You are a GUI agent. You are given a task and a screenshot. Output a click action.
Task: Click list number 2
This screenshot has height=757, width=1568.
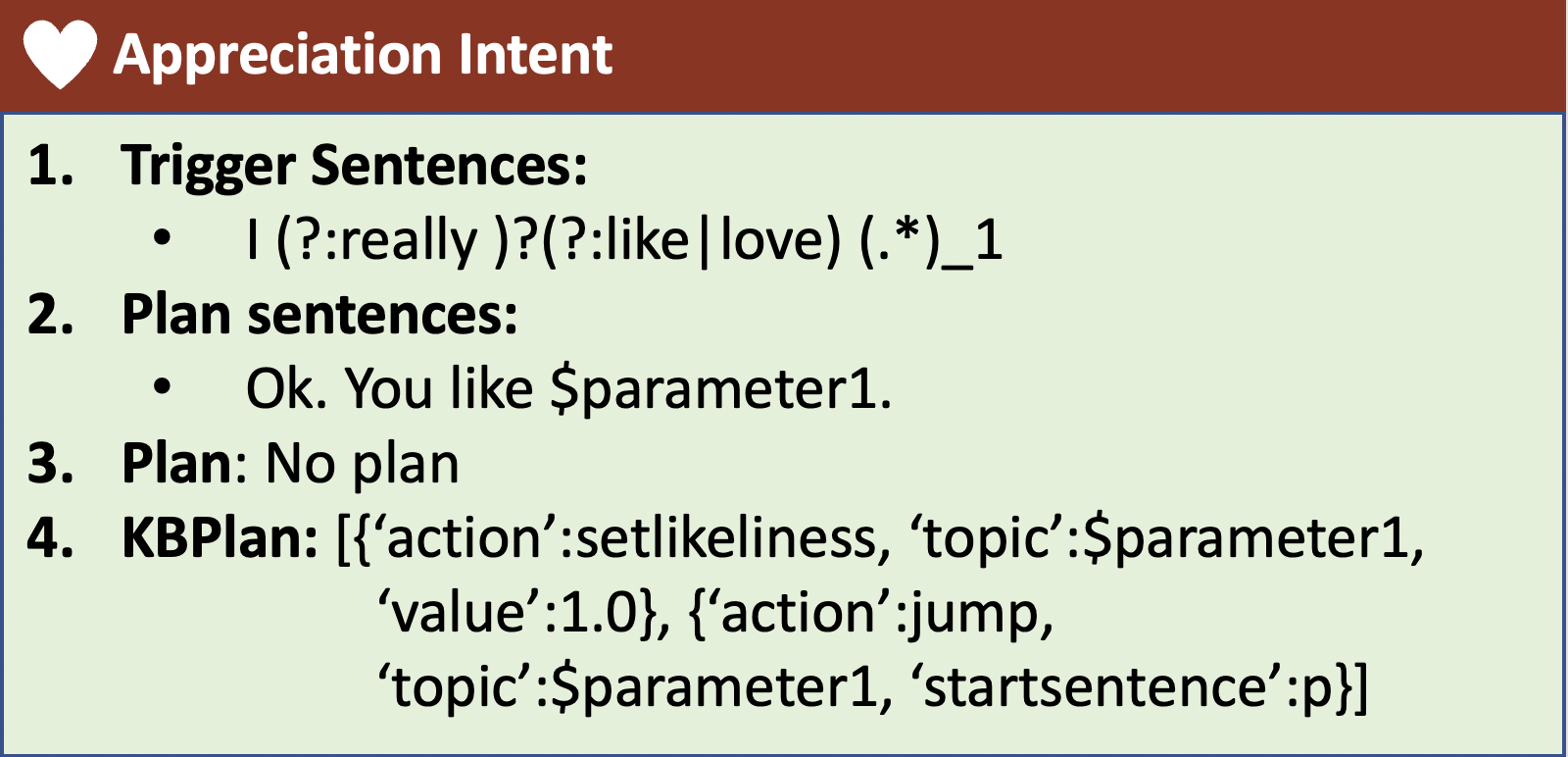tap(51, 315)
